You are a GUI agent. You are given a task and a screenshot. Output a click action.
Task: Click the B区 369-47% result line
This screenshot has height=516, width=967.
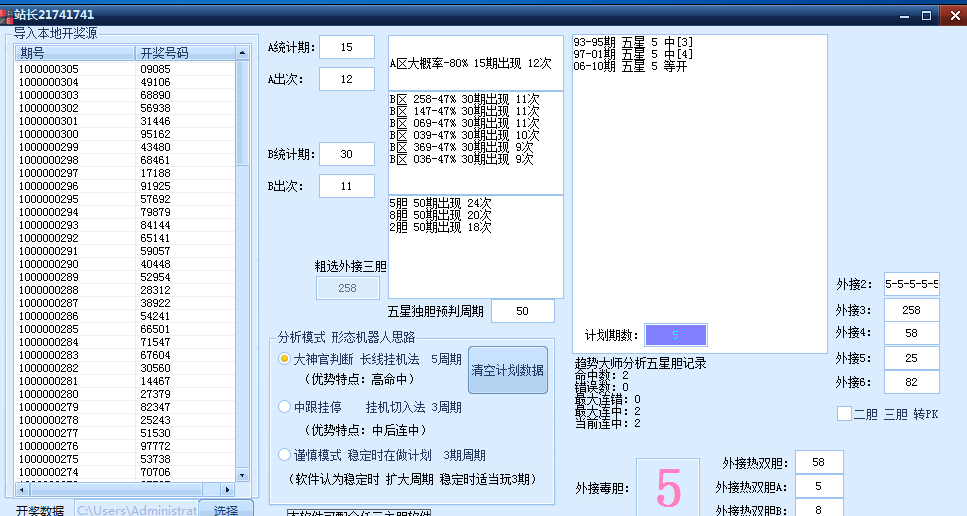point(461,147)
